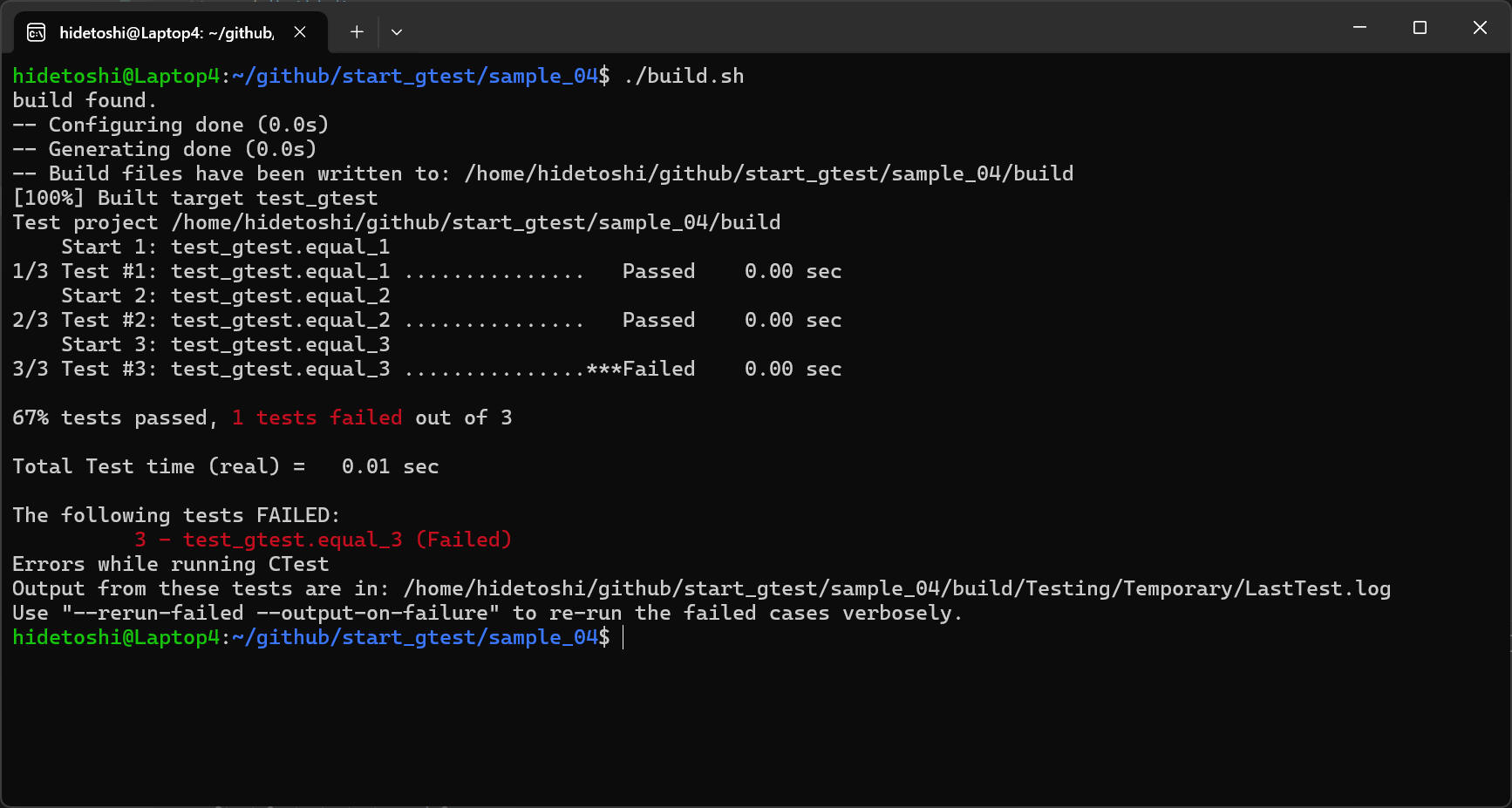Click the top prompt path ~/github/start_gtest/sample_04

[x=415, y=76]
